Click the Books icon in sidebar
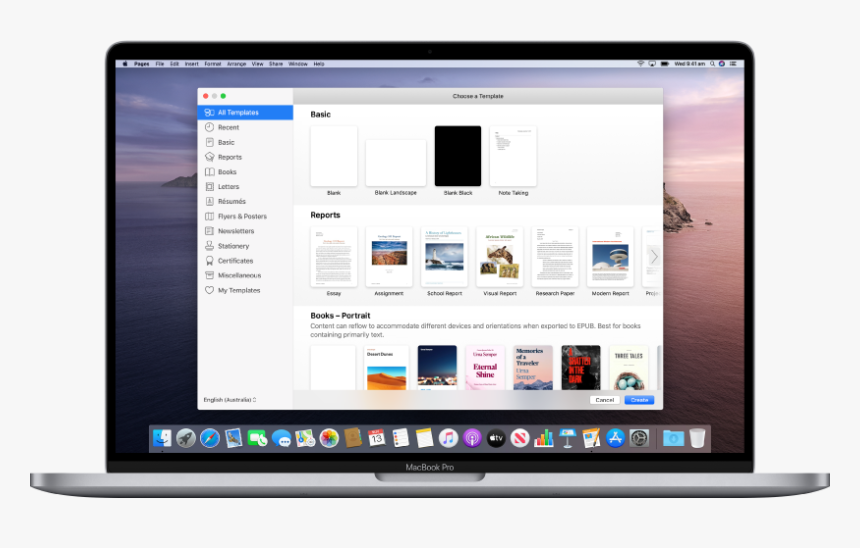Viewport: 860px width, 548px height. [x=209, y=172]
